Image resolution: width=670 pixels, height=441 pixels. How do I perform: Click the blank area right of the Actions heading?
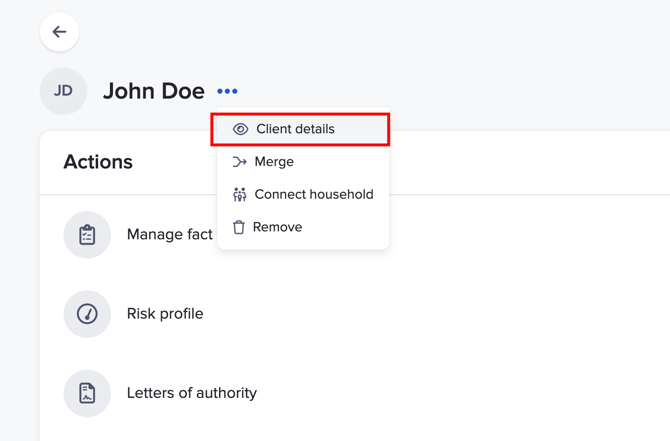click(x=530, y=162)
